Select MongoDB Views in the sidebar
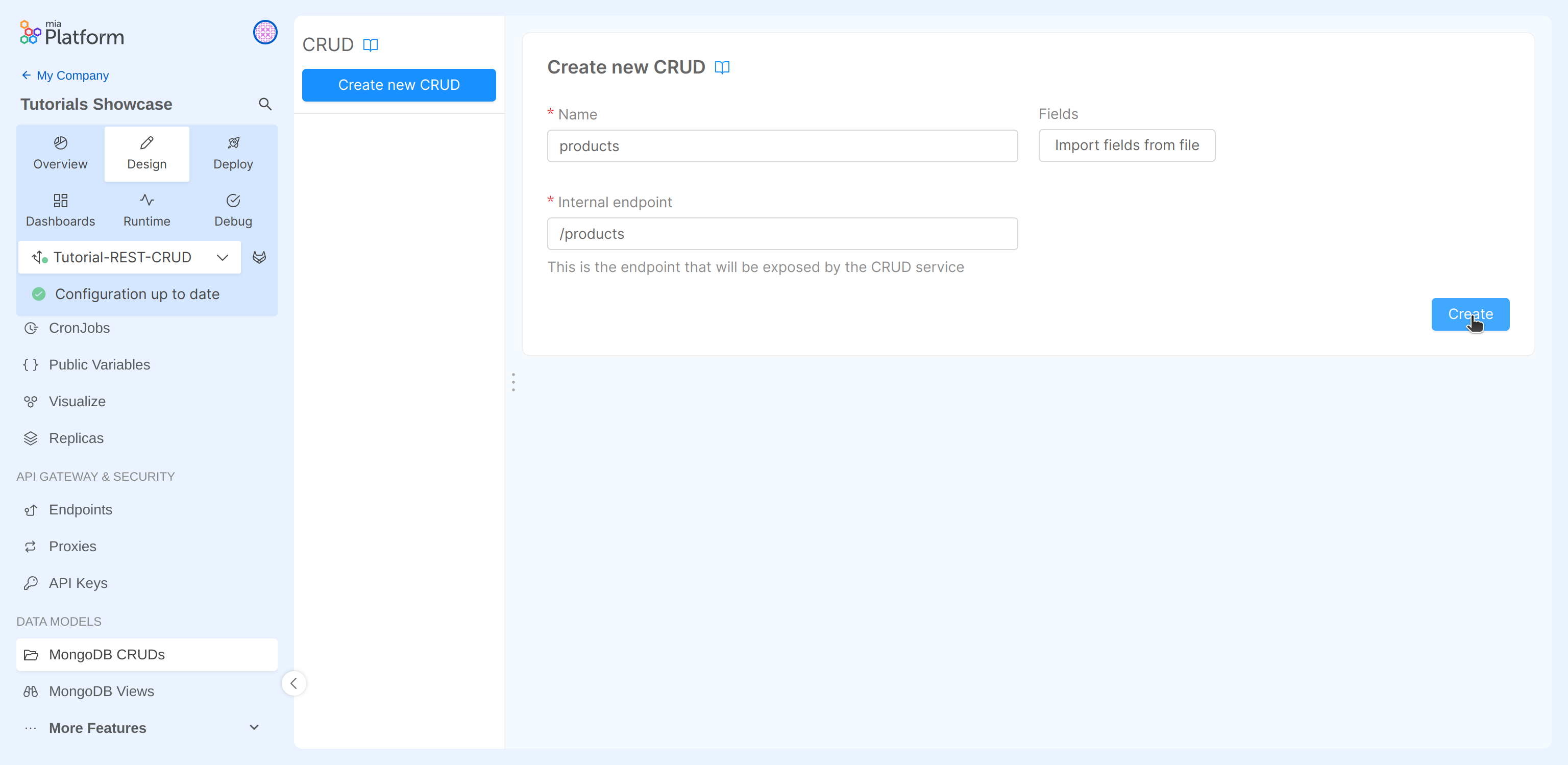This screenshot has width=1568, height=765. 101,692
